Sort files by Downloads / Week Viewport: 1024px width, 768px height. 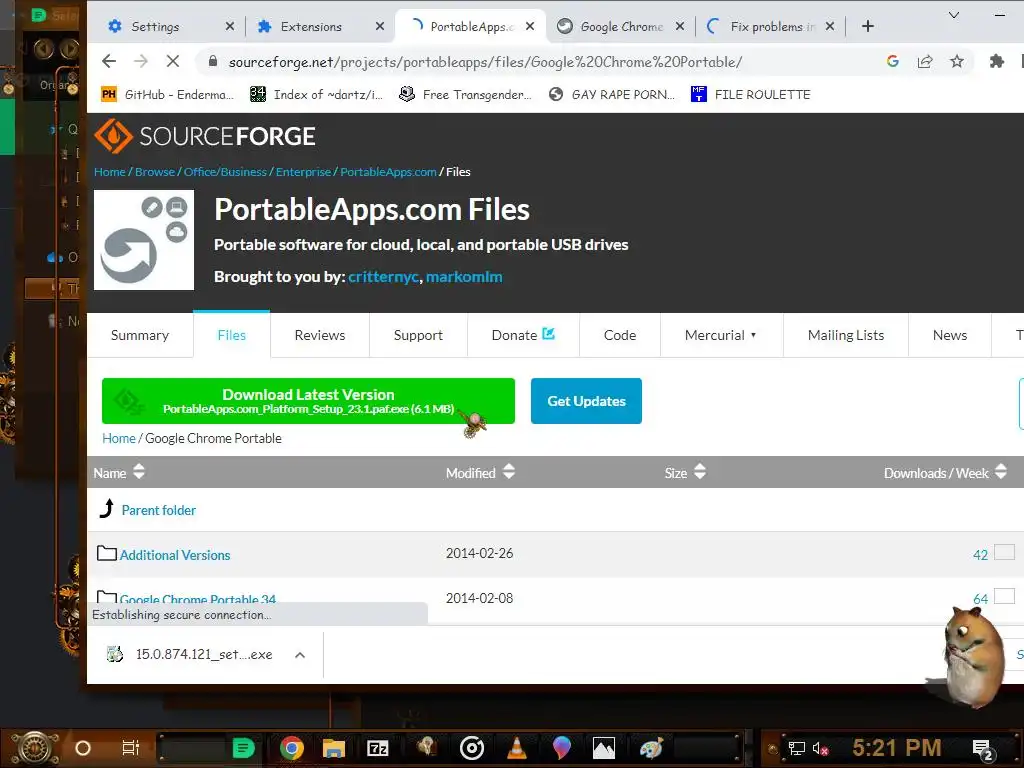945,472
